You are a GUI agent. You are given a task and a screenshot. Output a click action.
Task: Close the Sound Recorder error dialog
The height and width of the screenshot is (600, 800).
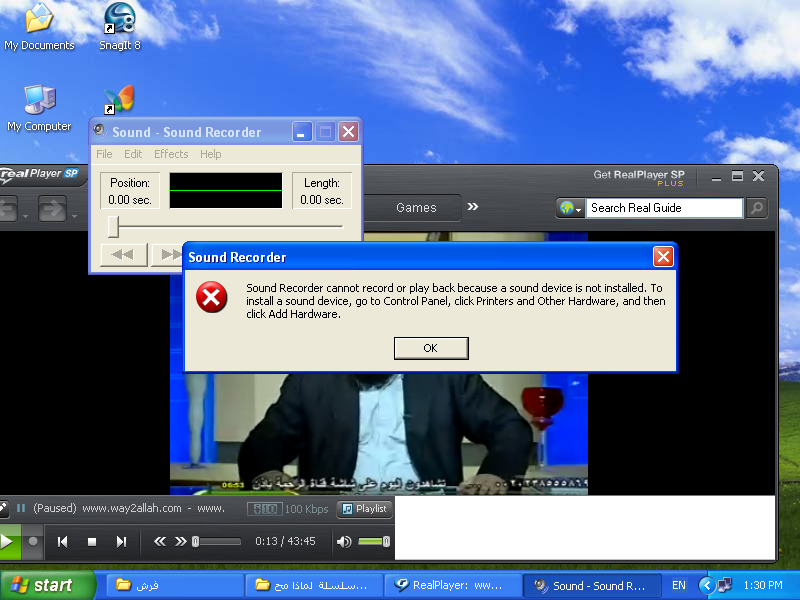pyautogui.click(x=663, y=257)
